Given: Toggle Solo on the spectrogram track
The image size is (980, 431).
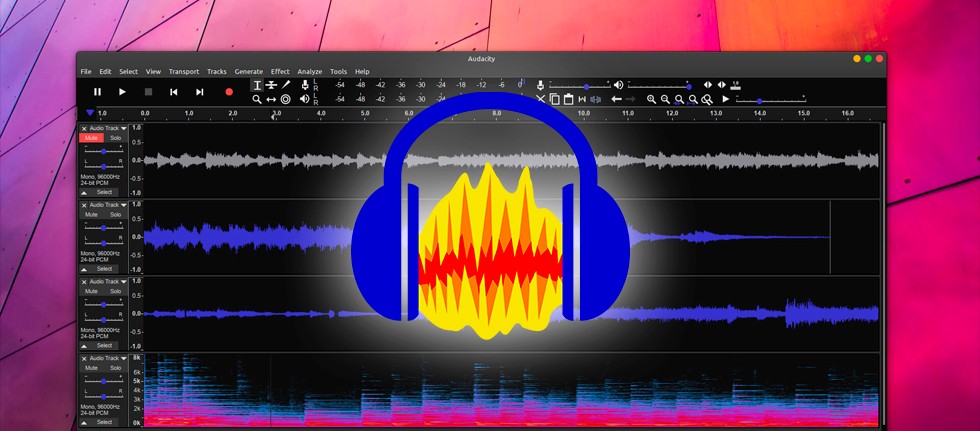Looking at the screenshot, I should coord(116,368).
